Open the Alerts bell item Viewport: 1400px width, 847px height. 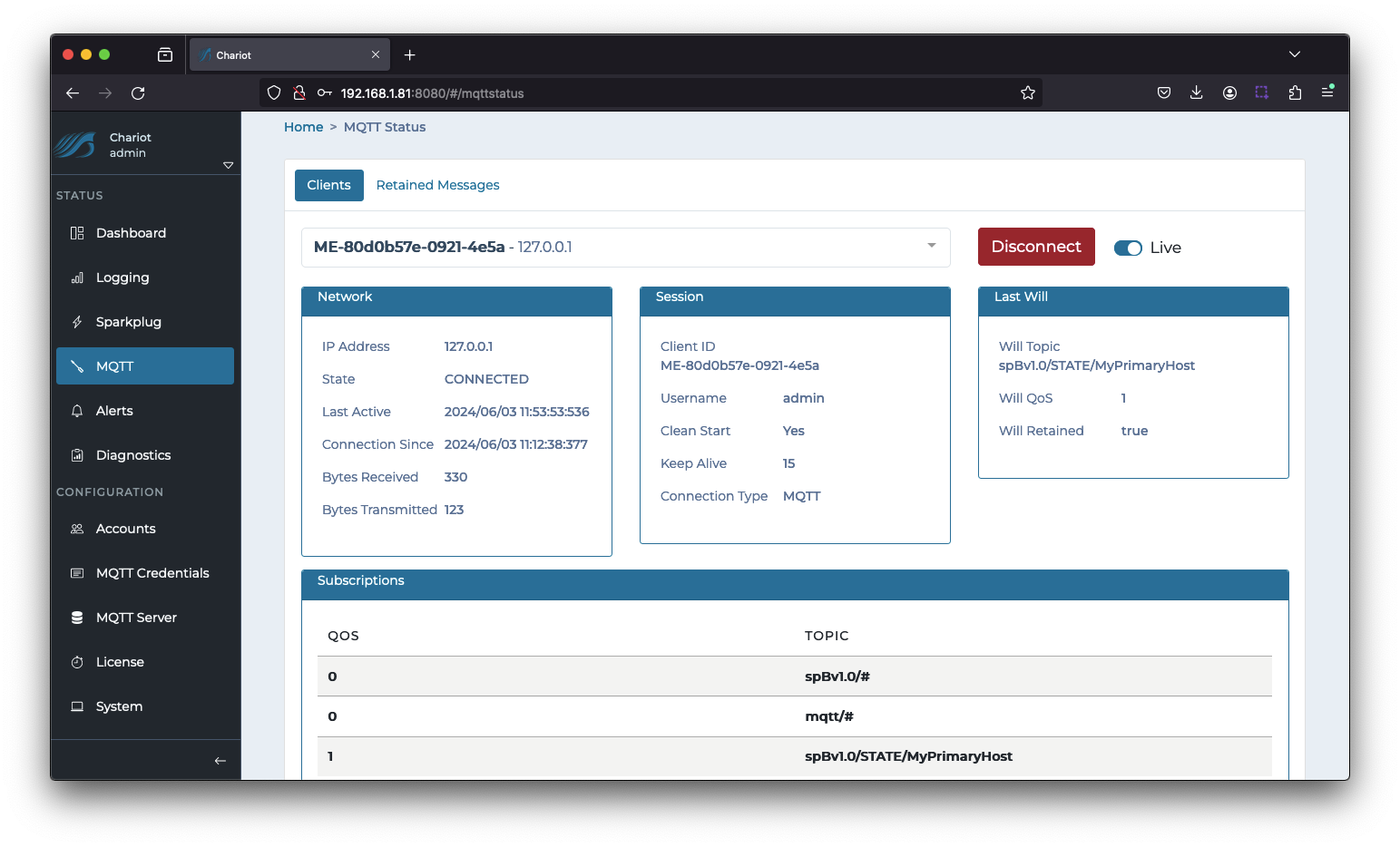144,411
